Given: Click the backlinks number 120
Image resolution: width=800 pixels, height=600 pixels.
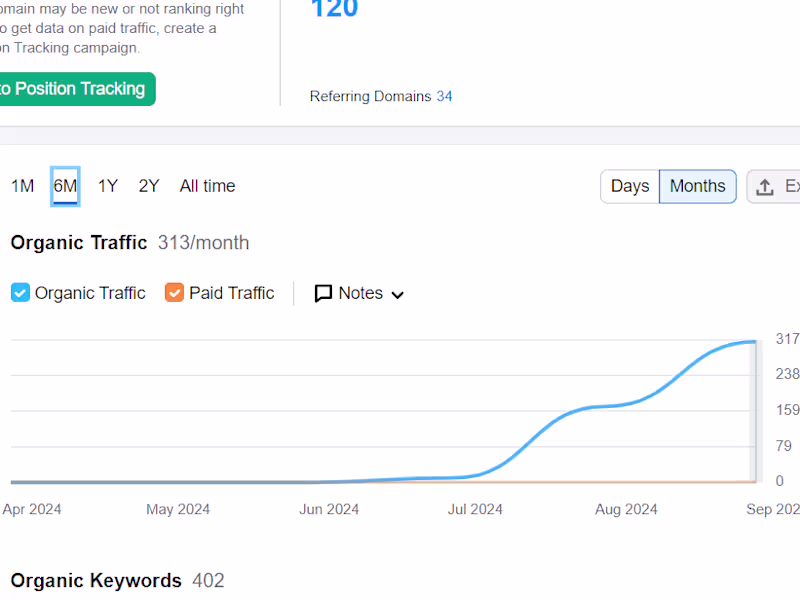Looking at the screenshot, I should click(334, 10).
